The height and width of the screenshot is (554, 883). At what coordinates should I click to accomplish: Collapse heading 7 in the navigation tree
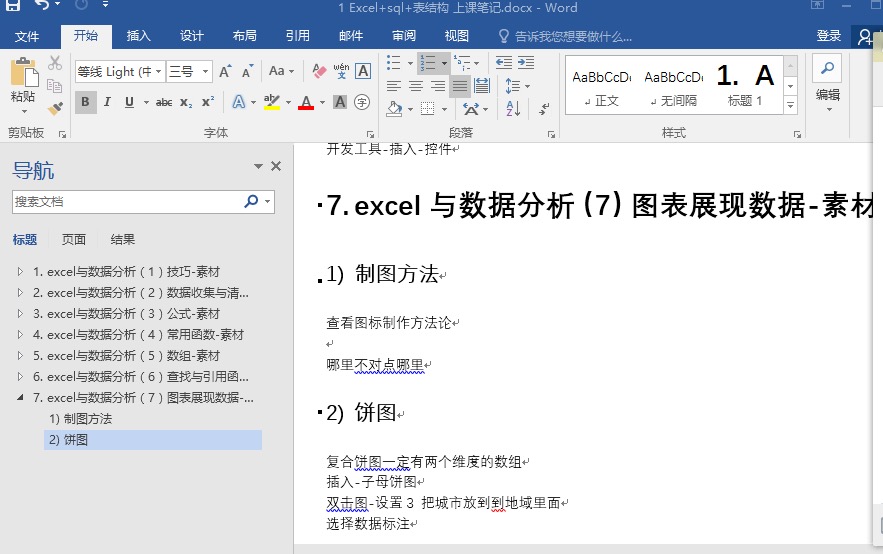[x=21, y=398]
